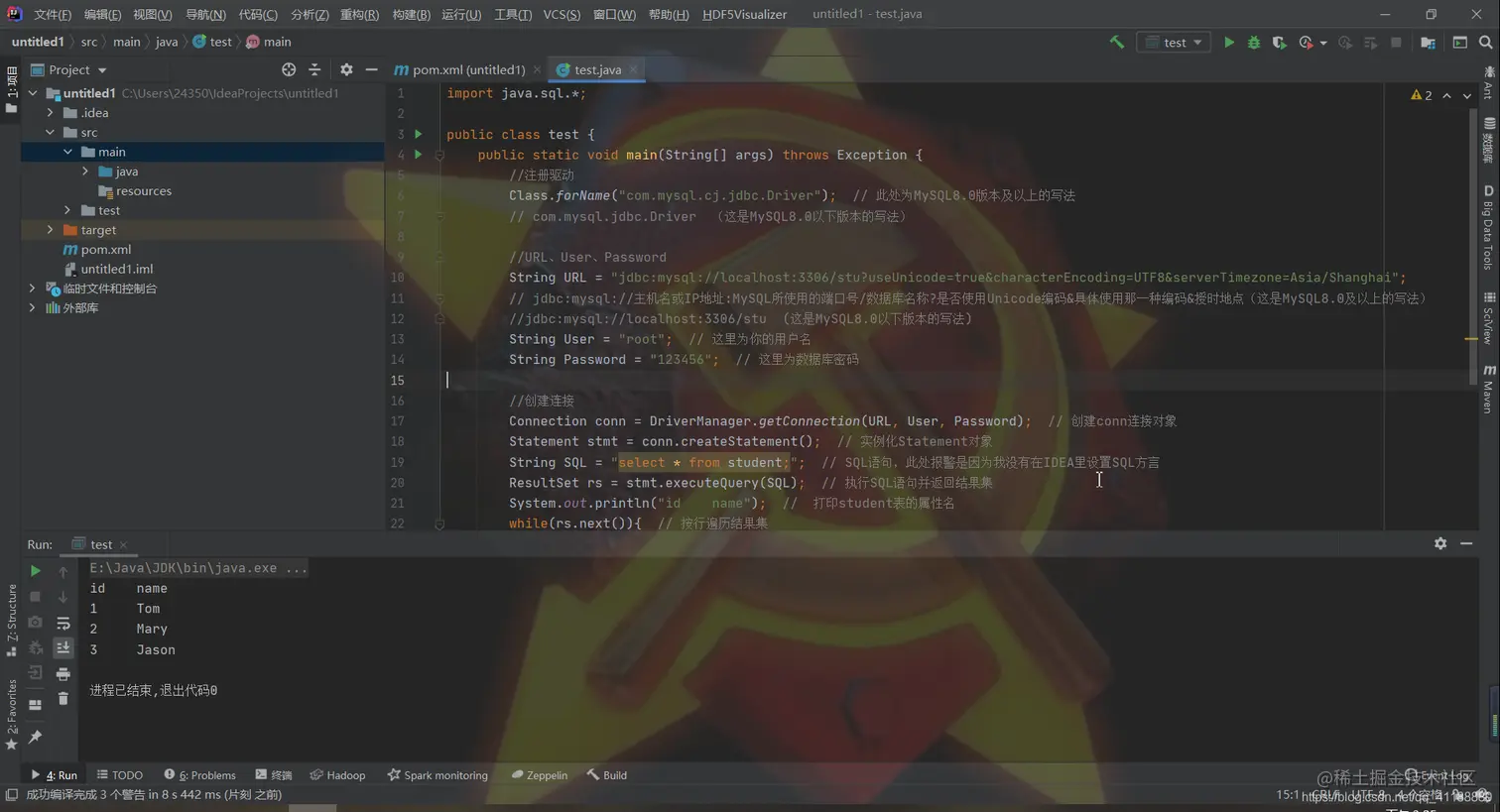Open Project panel settings gear

346,69
